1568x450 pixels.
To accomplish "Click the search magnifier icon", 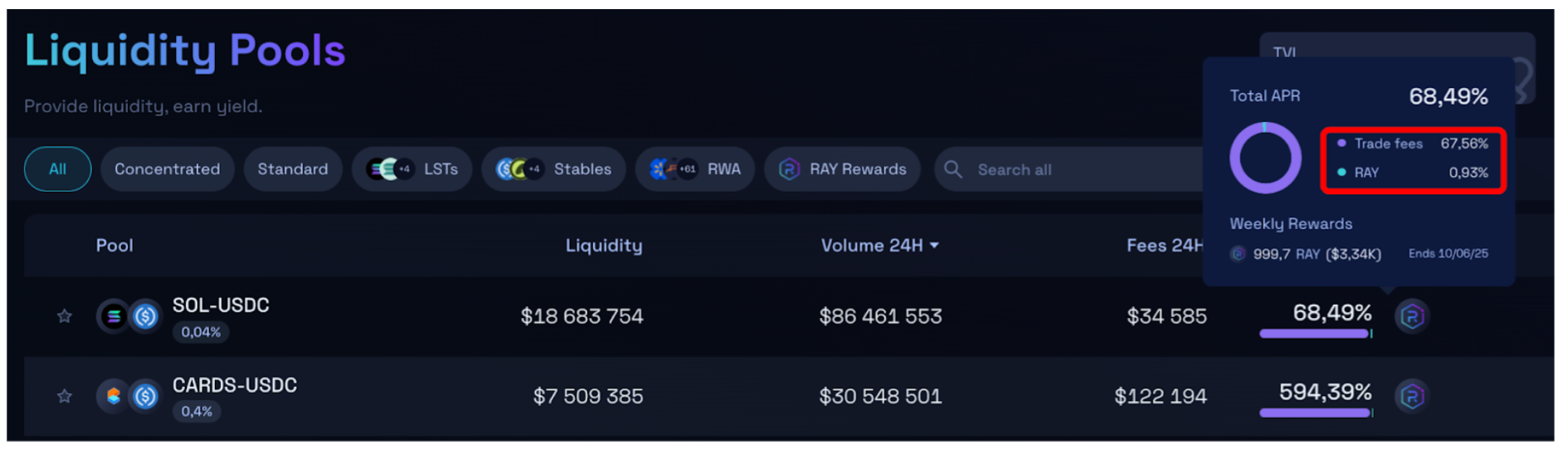I will 953,169.
